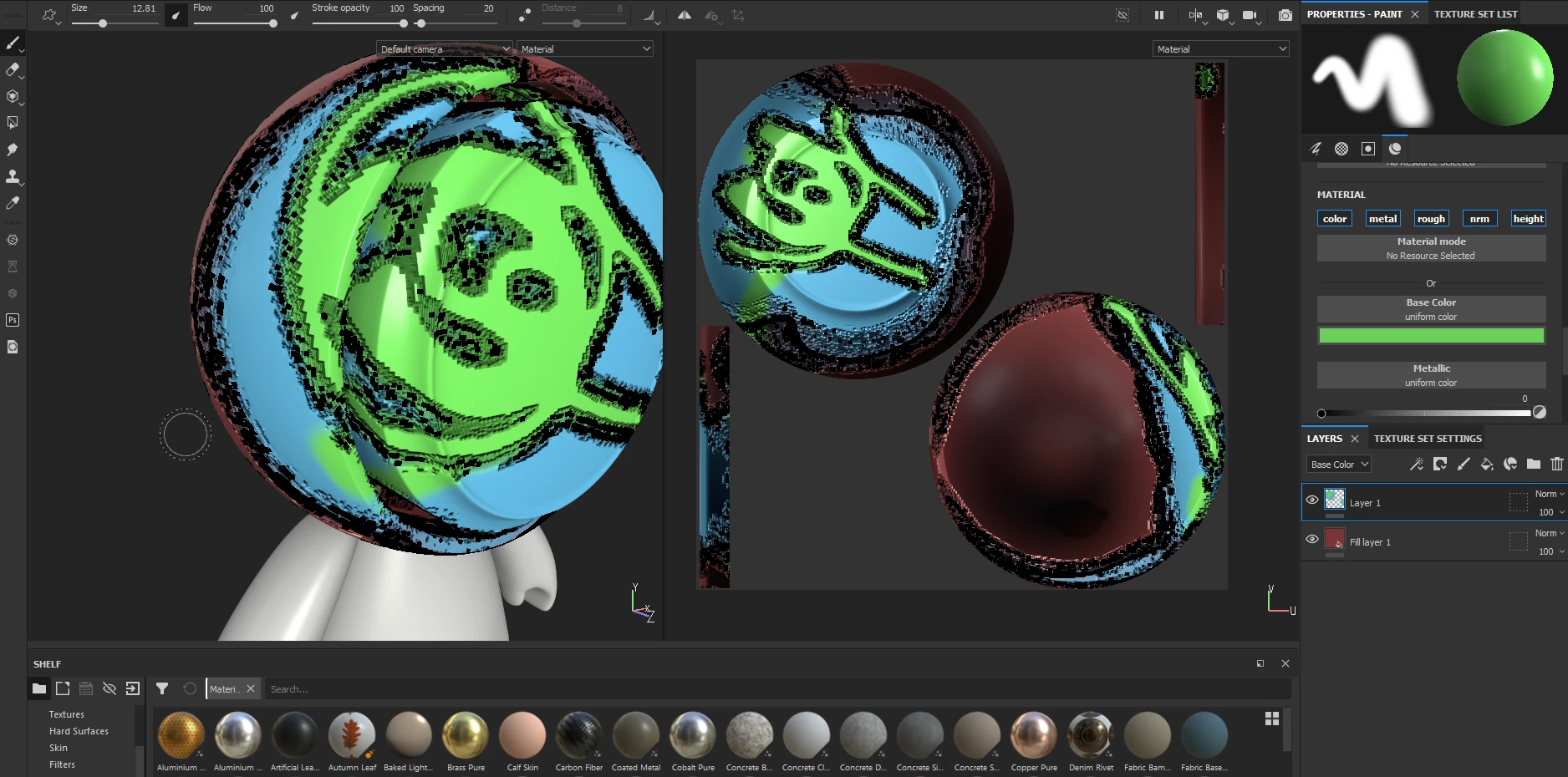Open the brush preset picker dropdown
This screenshot has width=1568, height=777.
pyautogui.click(x=50, y=15)
